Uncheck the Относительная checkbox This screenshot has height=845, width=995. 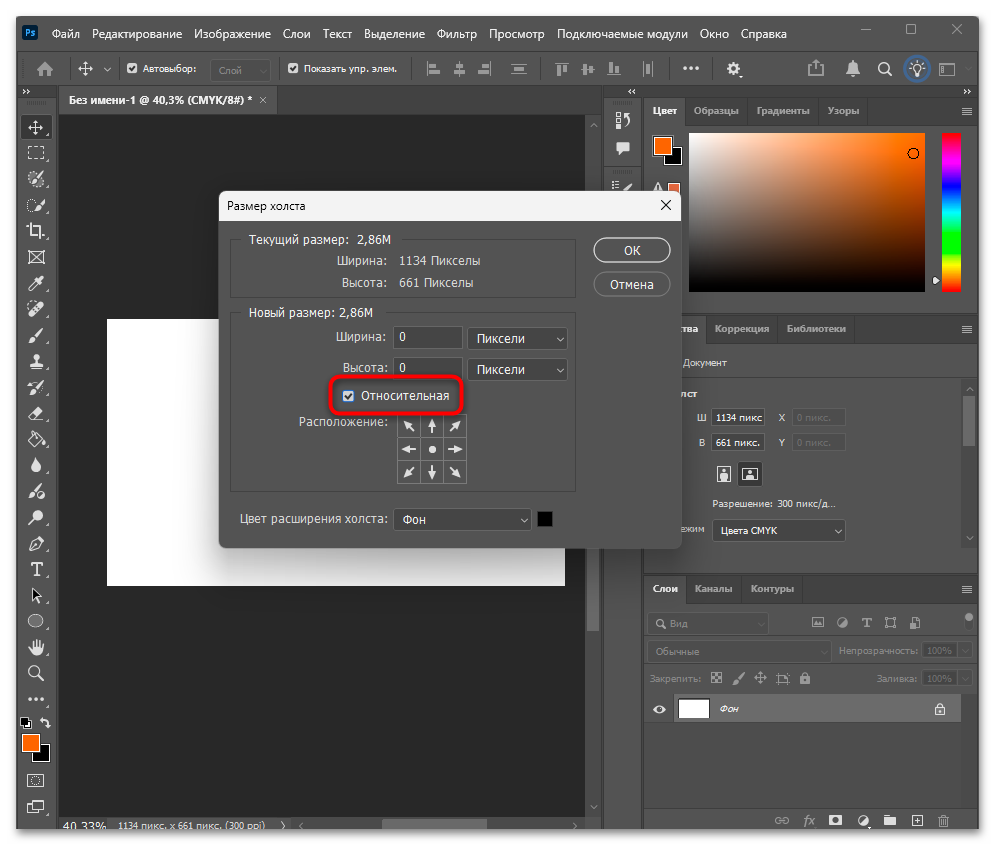pyautogui.click(x=348, y=396)
